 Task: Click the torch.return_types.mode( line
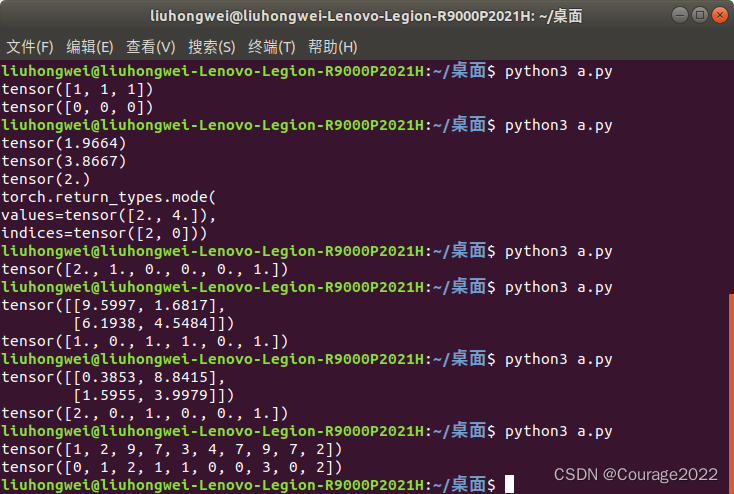pos(109,197)
